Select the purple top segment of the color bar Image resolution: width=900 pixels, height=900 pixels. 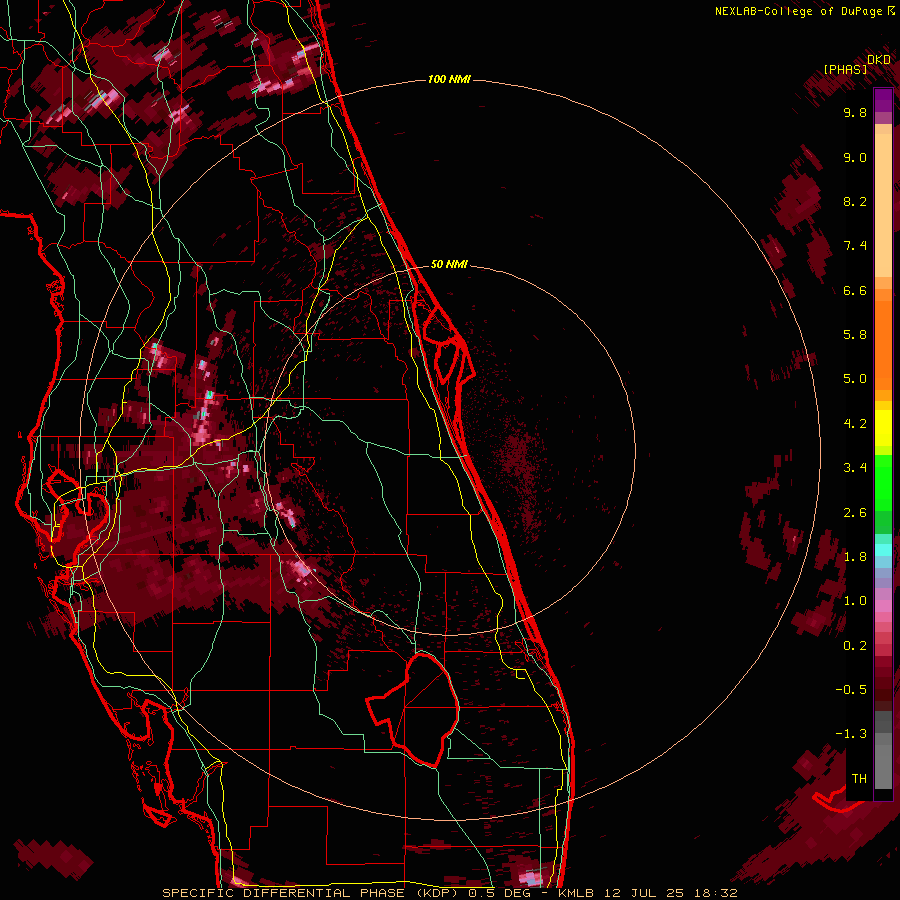pos(883,100)
